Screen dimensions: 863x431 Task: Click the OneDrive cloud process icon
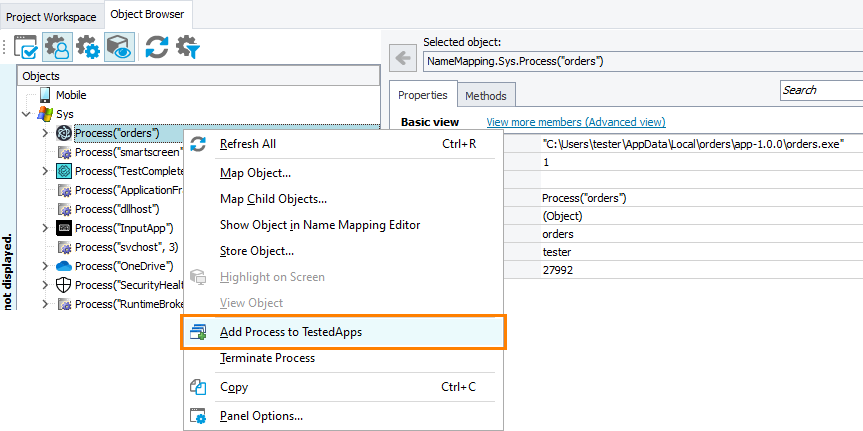tap(64, 266)
